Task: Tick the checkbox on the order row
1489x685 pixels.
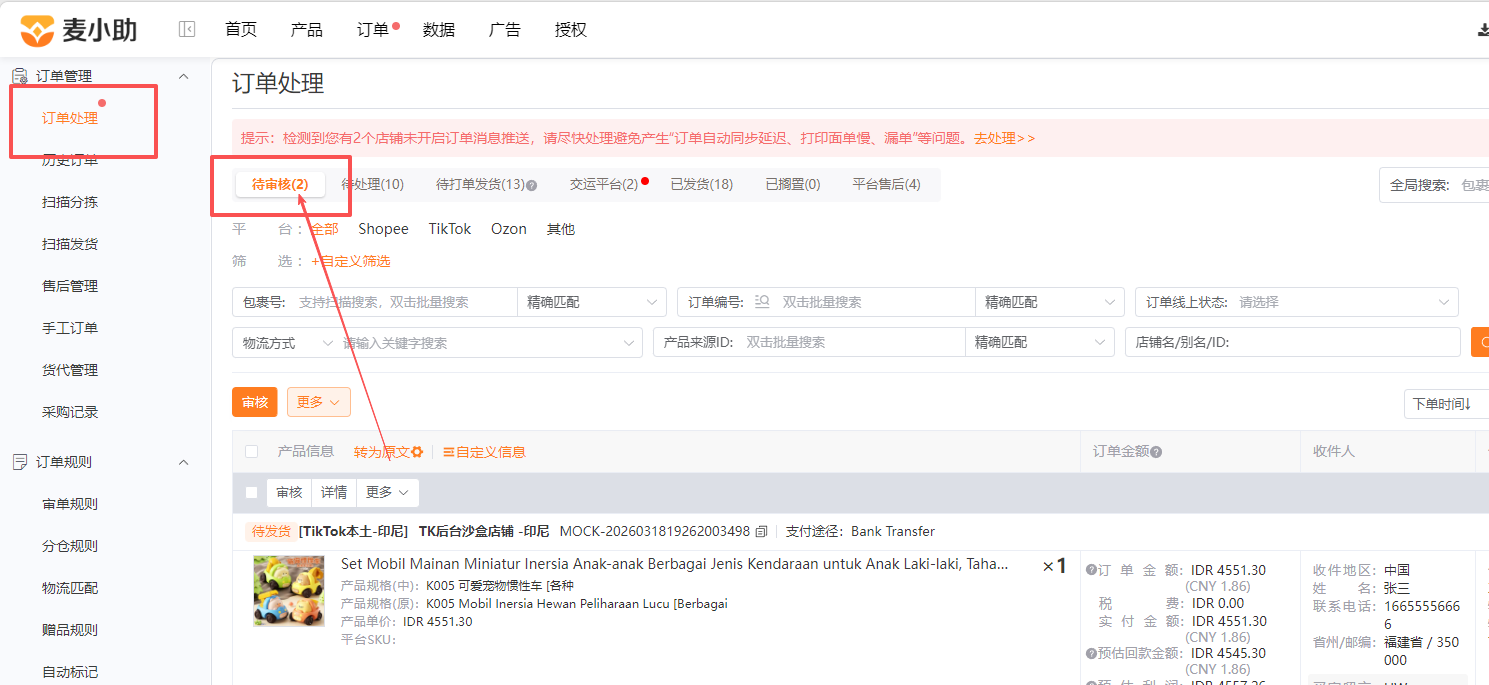Action: point(251,493)
